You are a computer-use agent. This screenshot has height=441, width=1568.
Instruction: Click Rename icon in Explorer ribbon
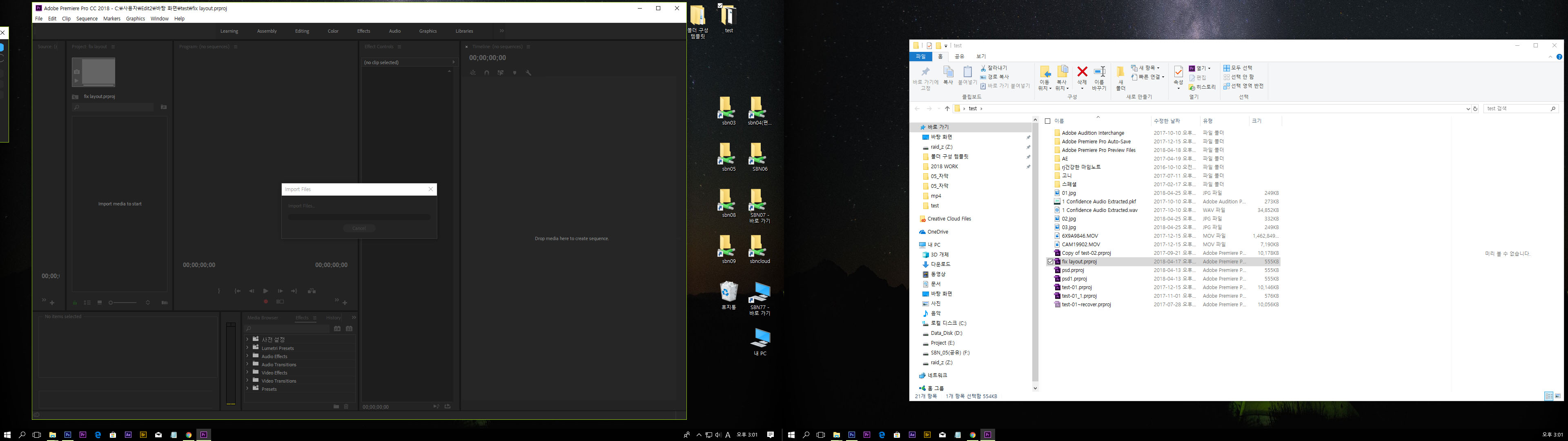coord(1099,71)
